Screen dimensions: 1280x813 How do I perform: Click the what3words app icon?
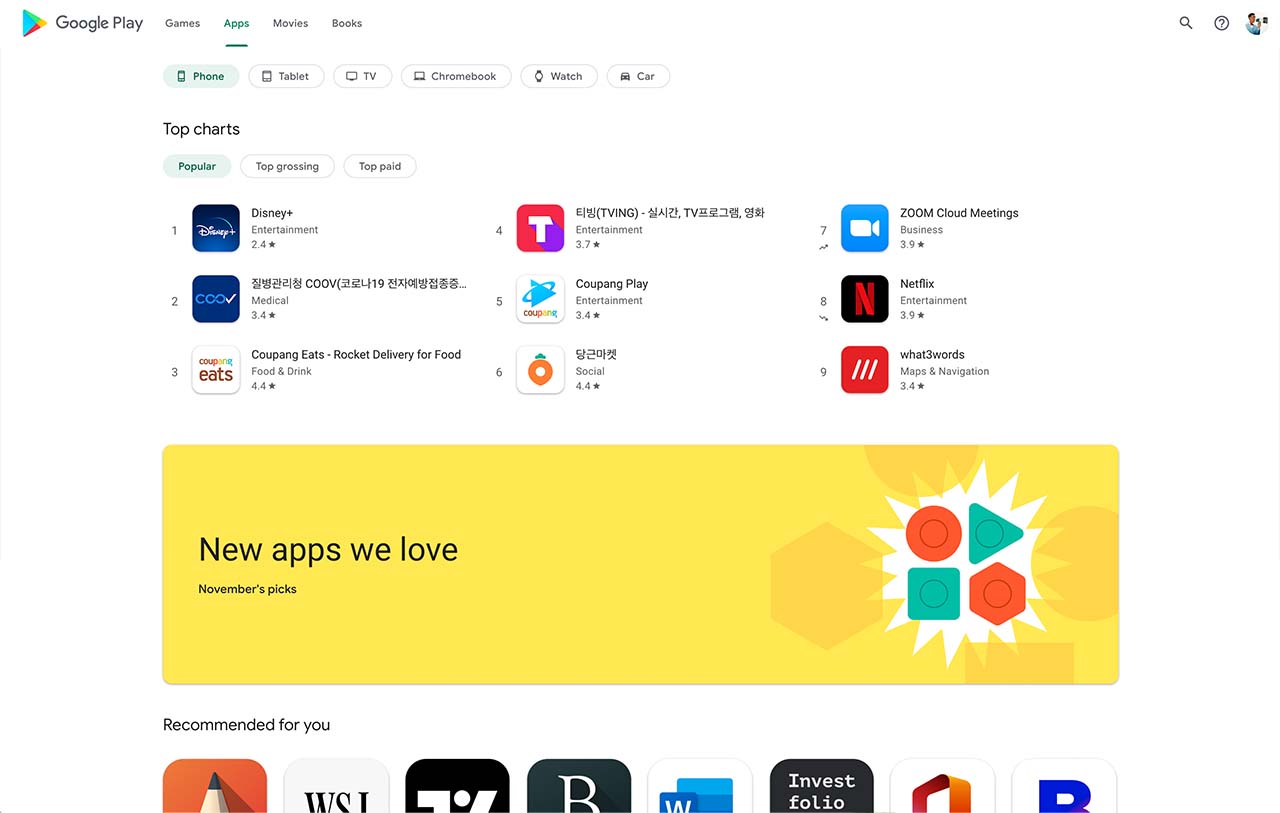[864, 370]
